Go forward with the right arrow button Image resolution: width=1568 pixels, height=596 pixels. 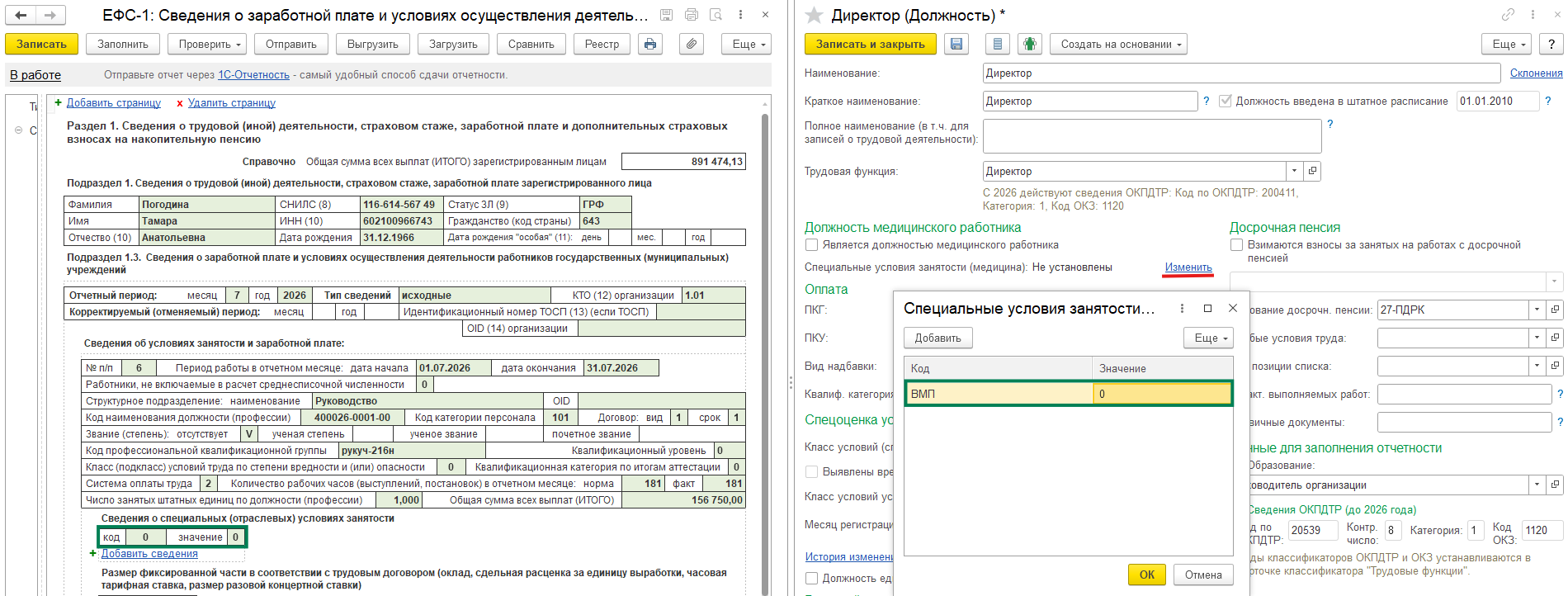[x=50, y=15]
